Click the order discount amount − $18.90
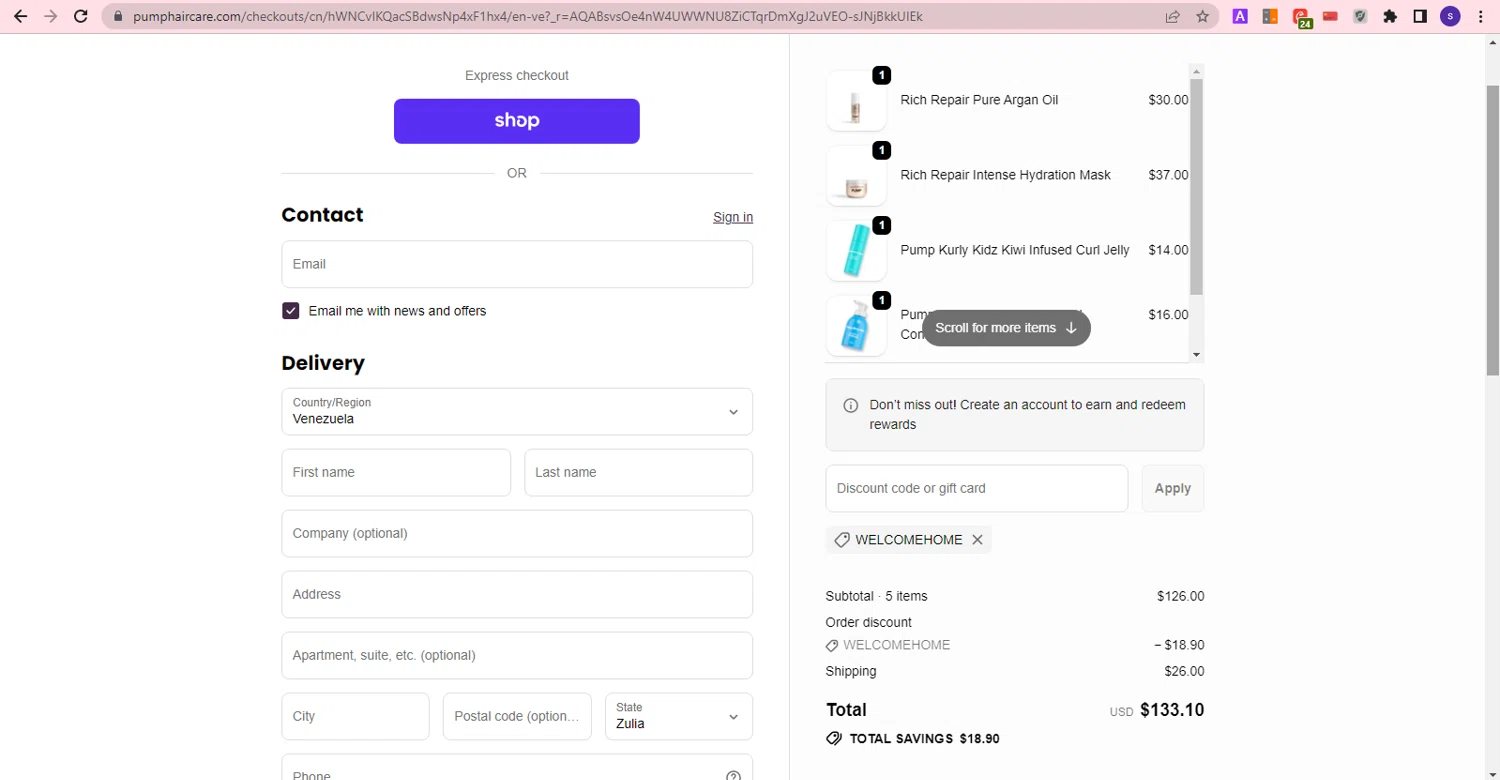 (1179, 645)
